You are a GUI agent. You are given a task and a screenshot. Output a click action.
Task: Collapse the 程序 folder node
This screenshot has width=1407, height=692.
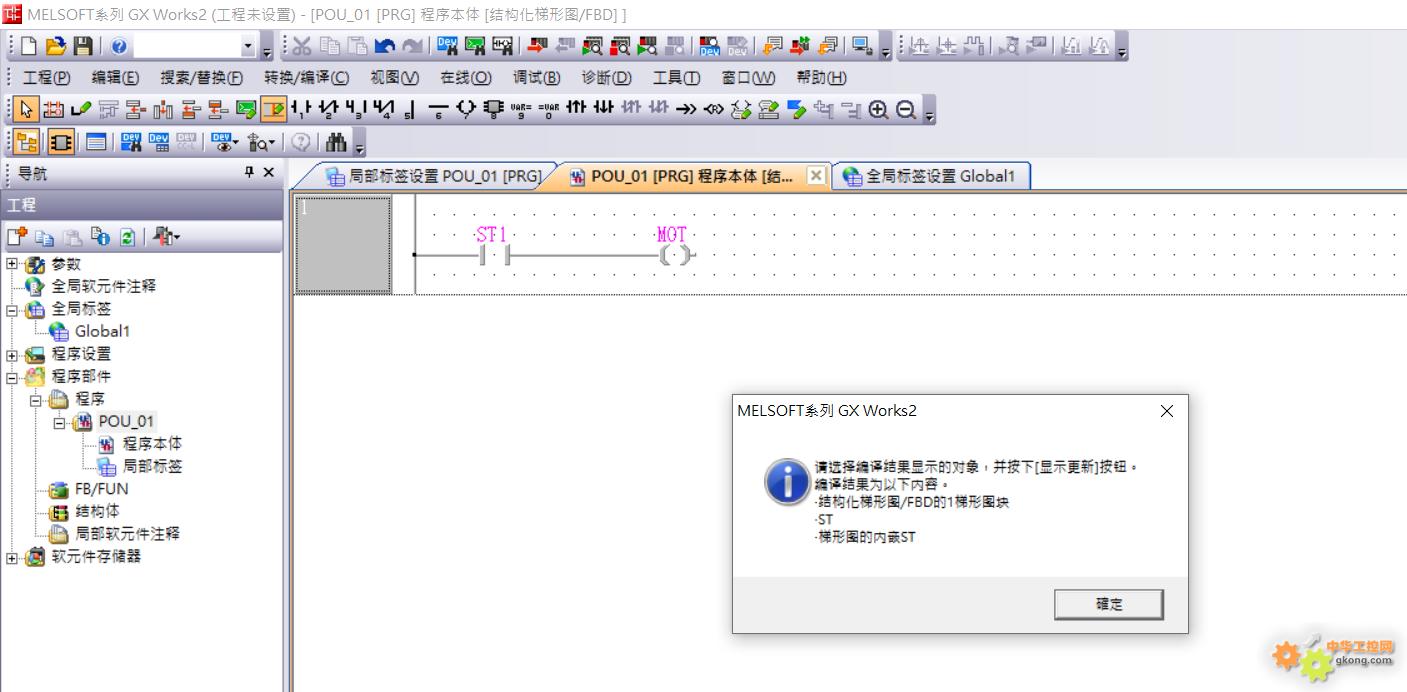coord(36,400)
